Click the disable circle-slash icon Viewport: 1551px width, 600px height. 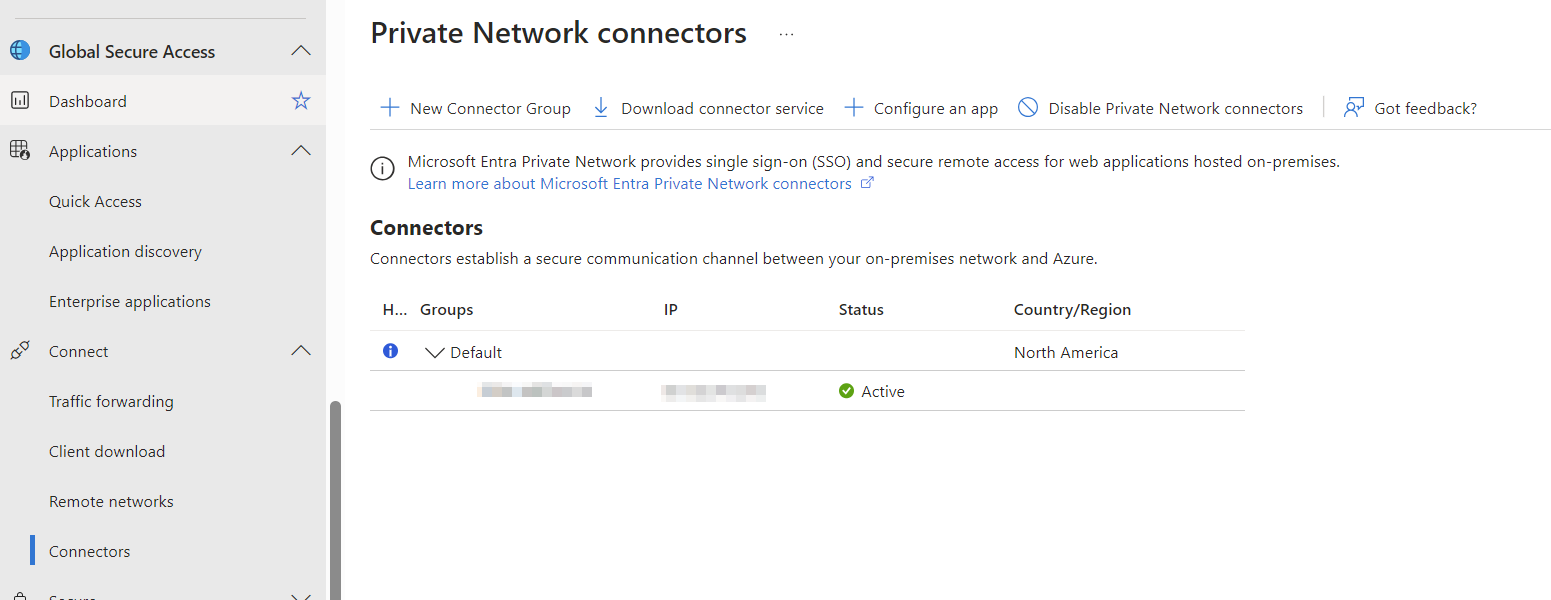pos(1028,108)
